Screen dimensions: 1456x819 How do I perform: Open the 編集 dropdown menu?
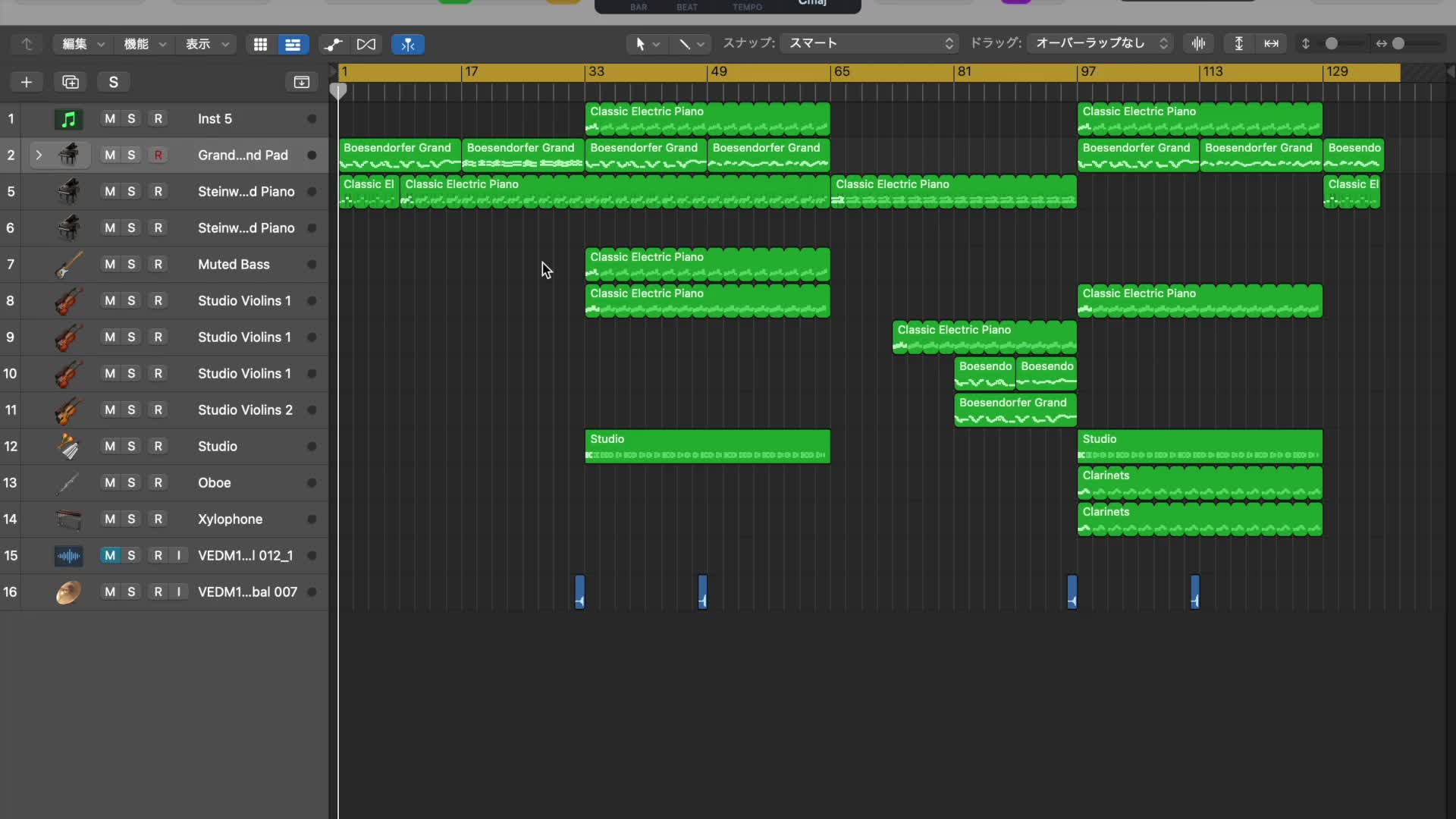coord(83,44)
